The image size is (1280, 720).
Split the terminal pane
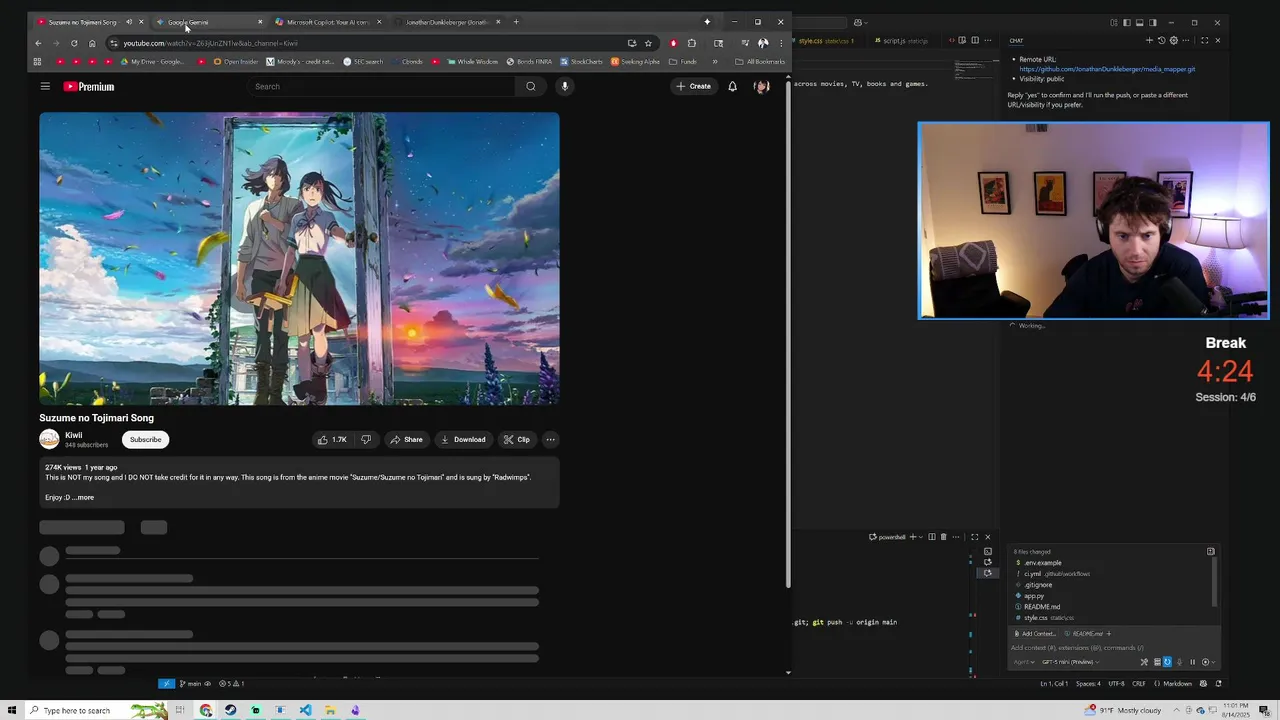click(x=931, y=537)
